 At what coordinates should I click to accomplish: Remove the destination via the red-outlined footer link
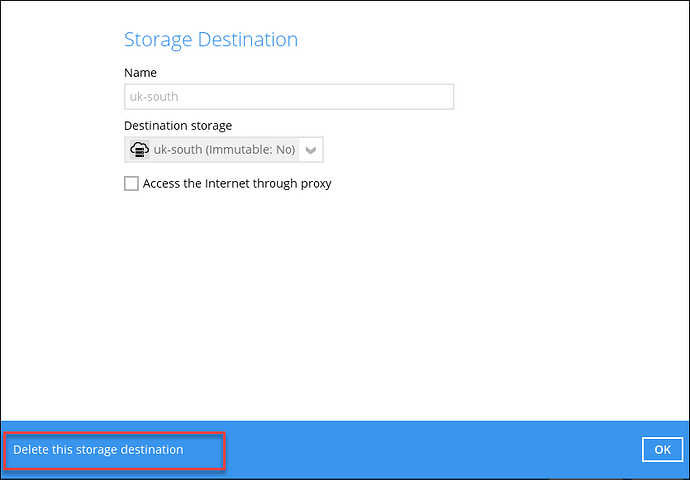click(x=98, y=450)
